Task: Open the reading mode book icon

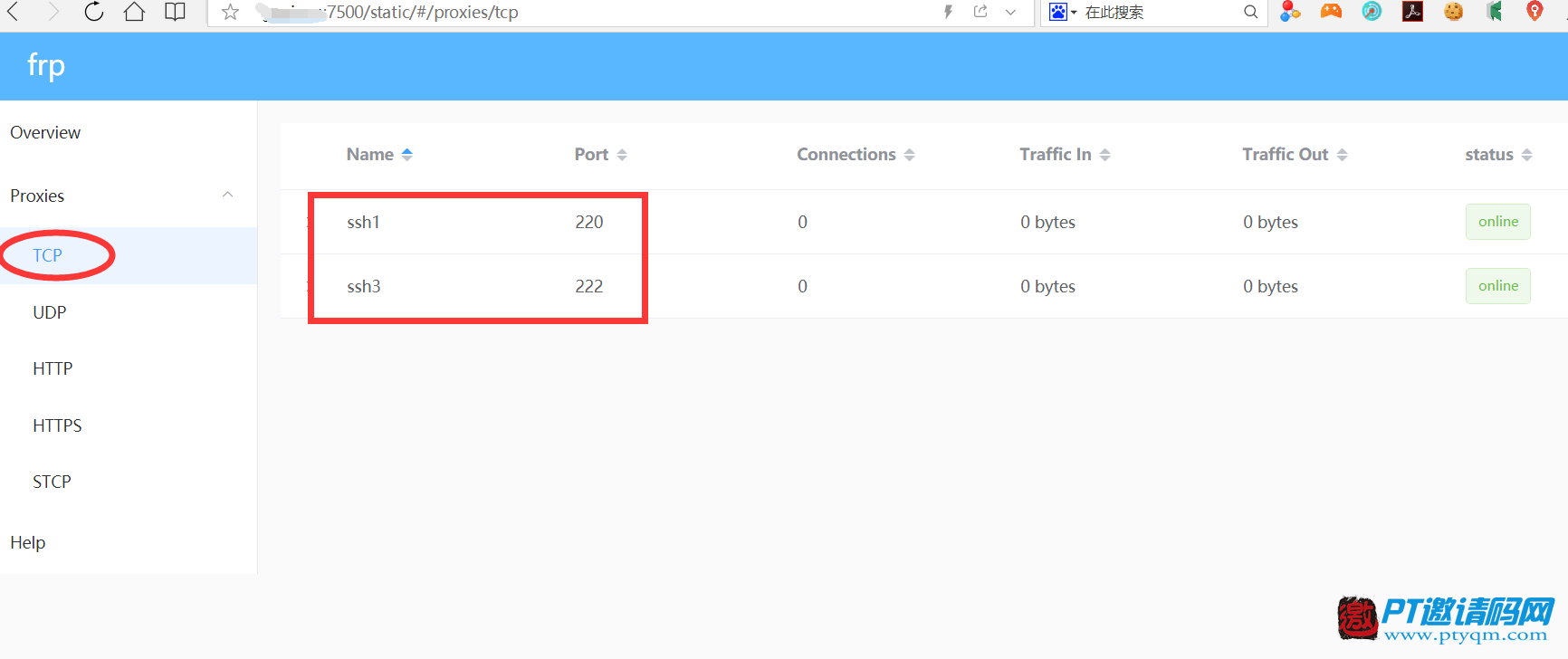Action: [175, 12]
